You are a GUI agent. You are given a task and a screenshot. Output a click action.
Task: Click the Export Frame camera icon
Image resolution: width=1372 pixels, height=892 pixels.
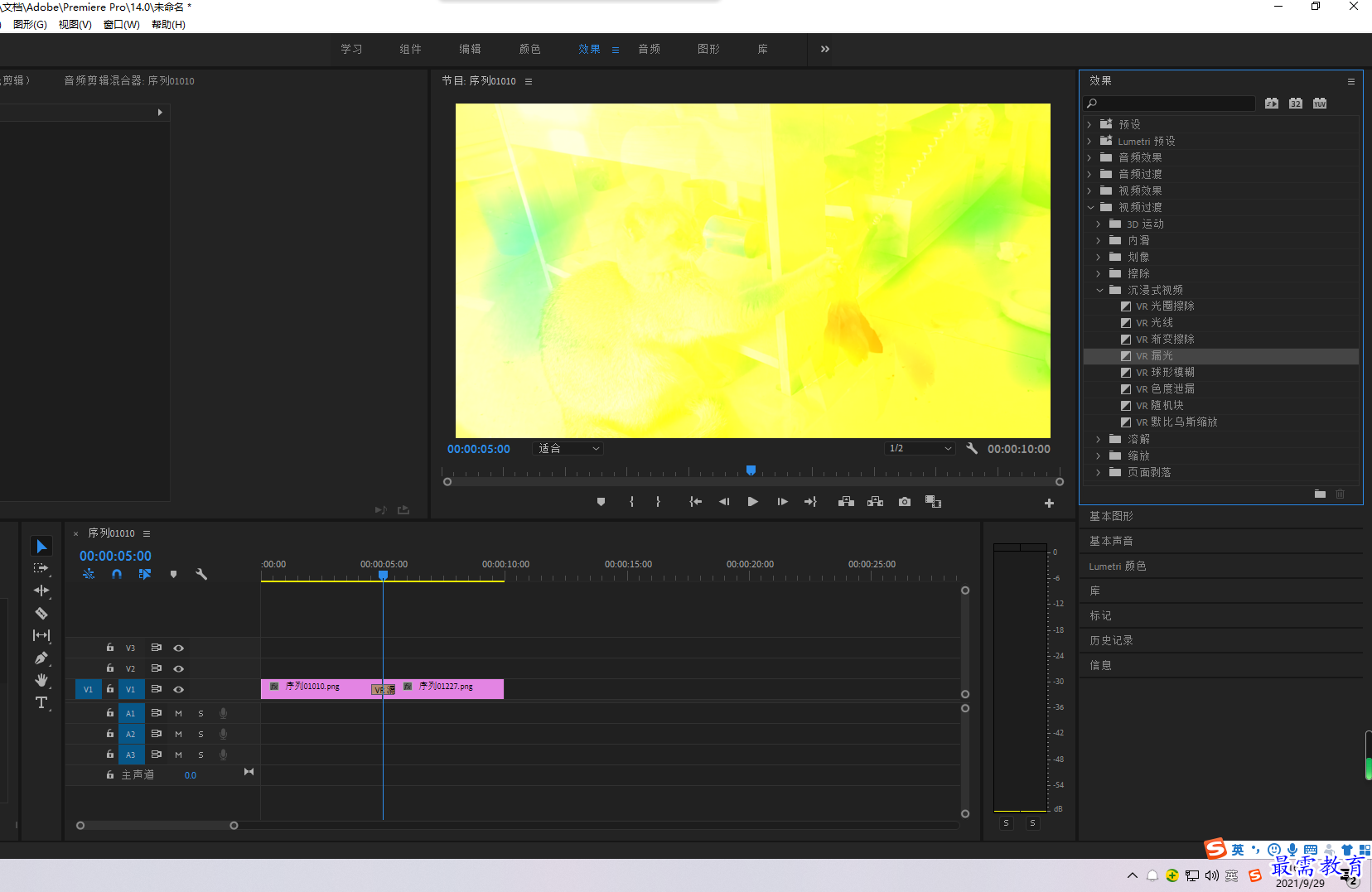click(x=905, y=502)
